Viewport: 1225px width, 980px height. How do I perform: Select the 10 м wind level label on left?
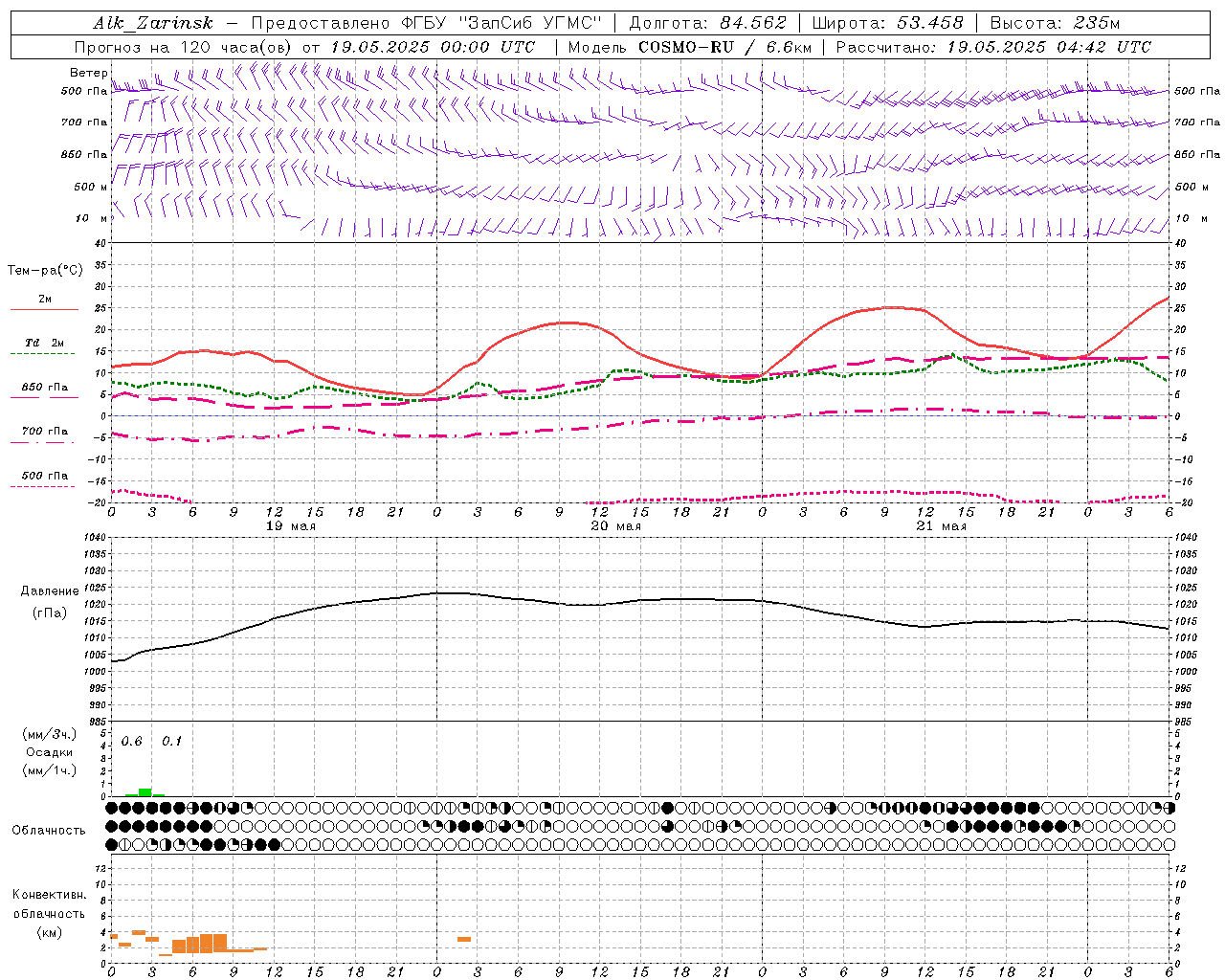tap(91, 218)
